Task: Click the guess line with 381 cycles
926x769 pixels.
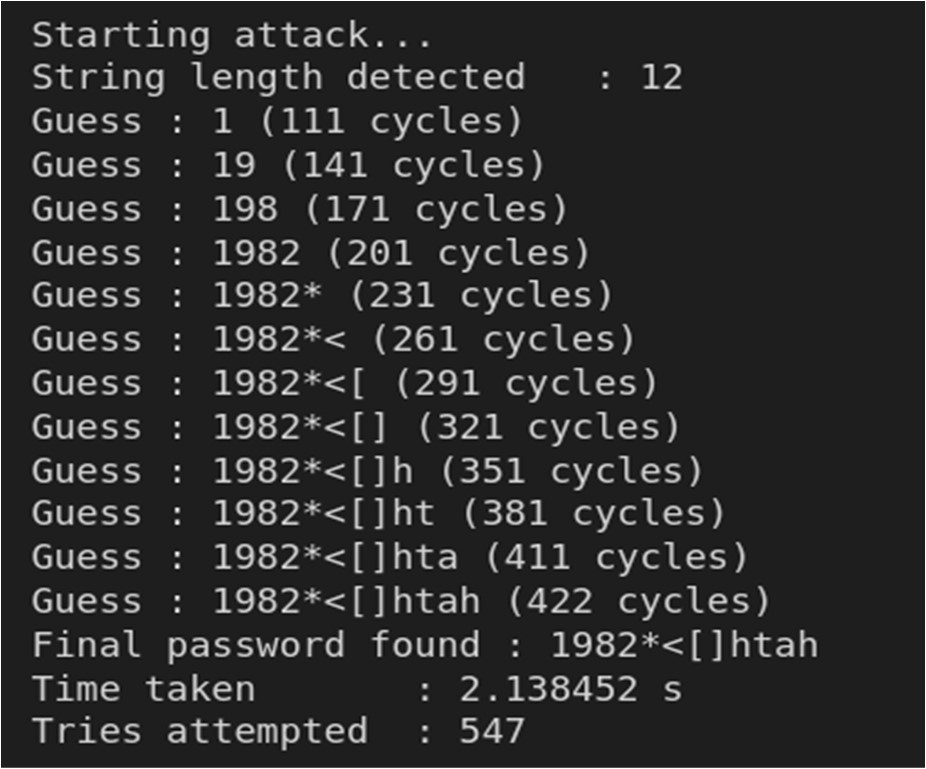Action: 378,514
